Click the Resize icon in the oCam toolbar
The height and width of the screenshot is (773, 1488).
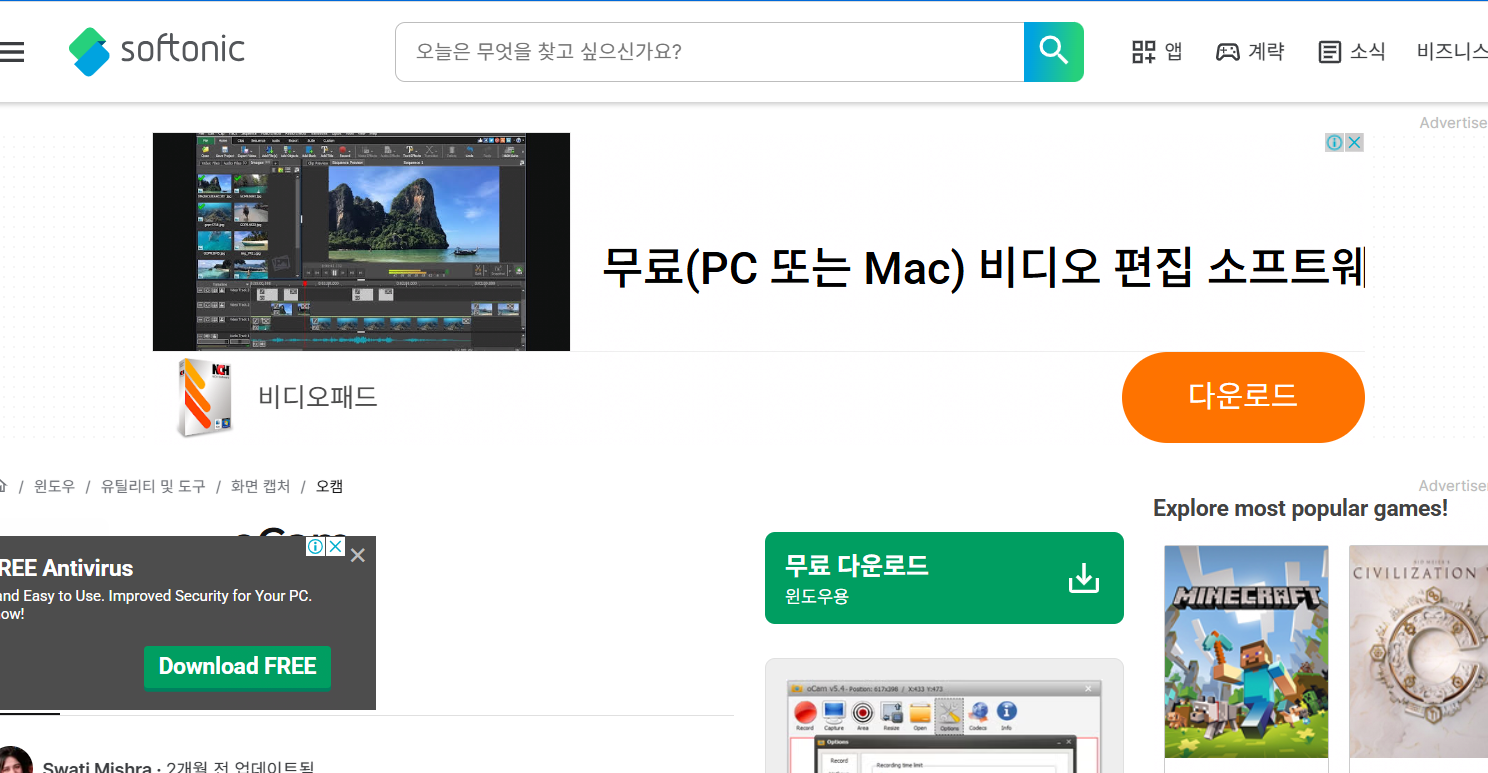click(891, 712)
